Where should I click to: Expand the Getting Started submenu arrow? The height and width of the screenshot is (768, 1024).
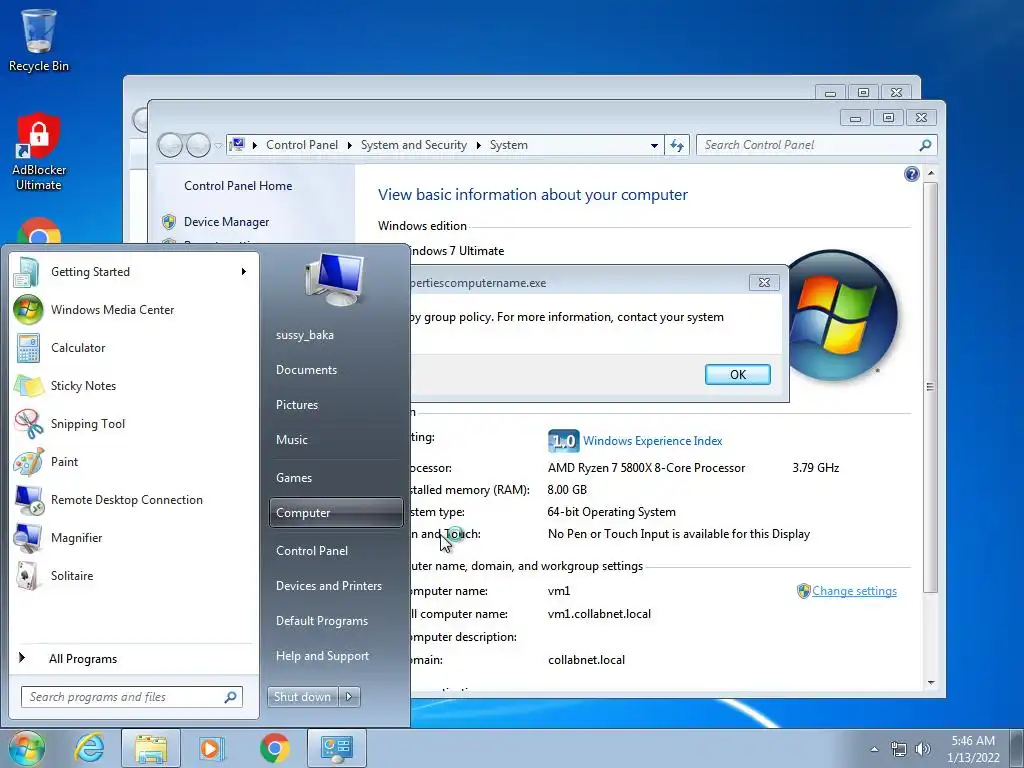tap(244, 272)
